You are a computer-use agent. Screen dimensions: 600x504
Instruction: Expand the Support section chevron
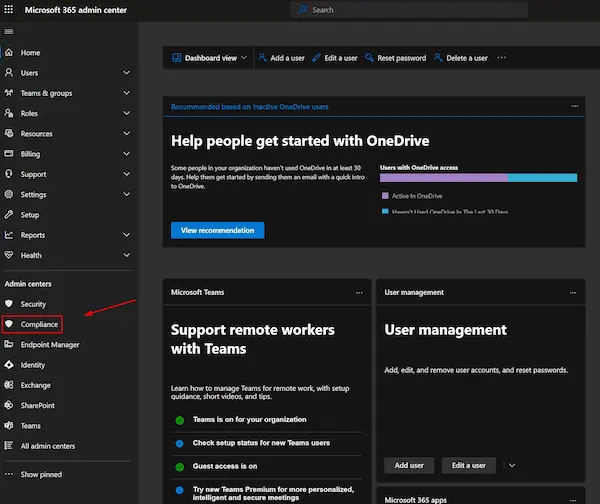(126, 174)
